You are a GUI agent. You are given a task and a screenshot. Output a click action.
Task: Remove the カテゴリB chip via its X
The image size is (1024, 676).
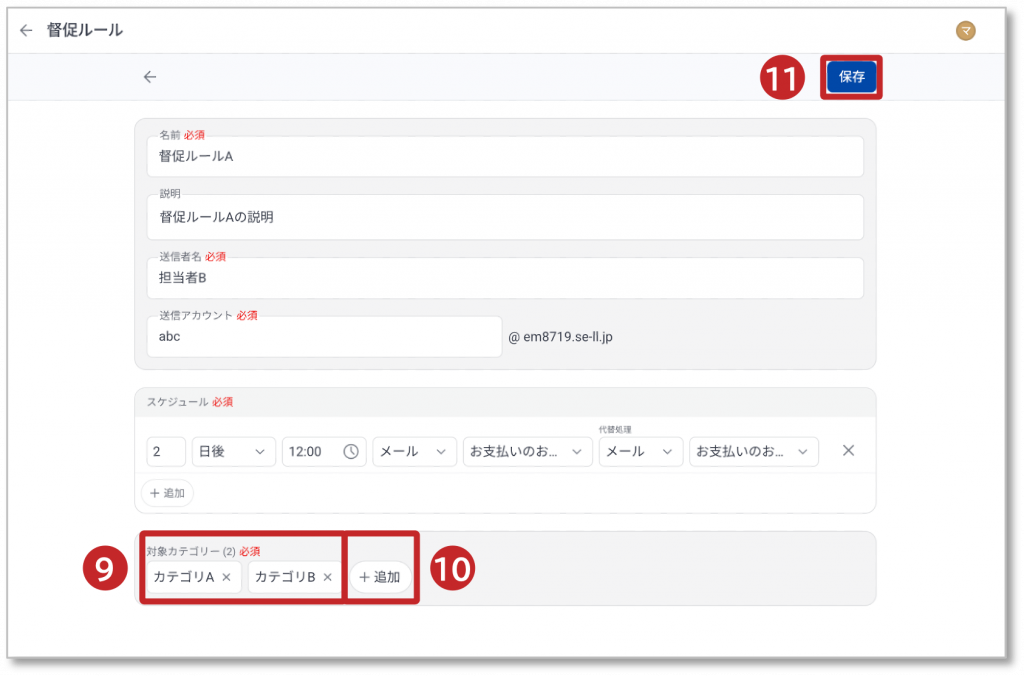point(327,577)
